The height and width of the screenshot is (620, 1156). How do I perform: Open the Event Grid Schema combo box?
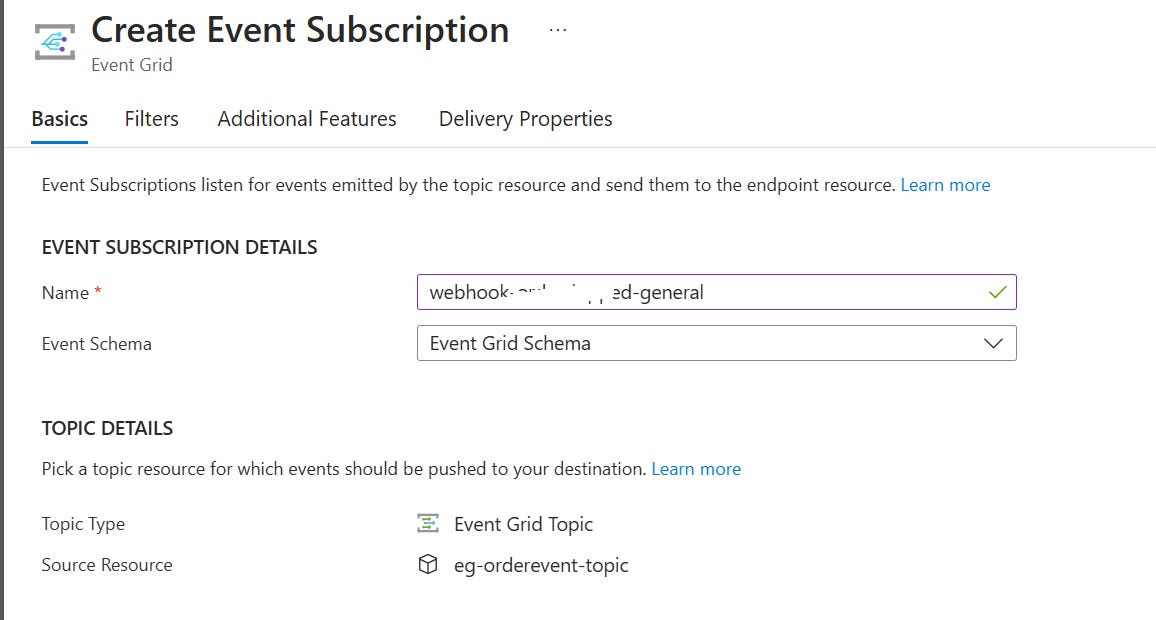point(717,344)
